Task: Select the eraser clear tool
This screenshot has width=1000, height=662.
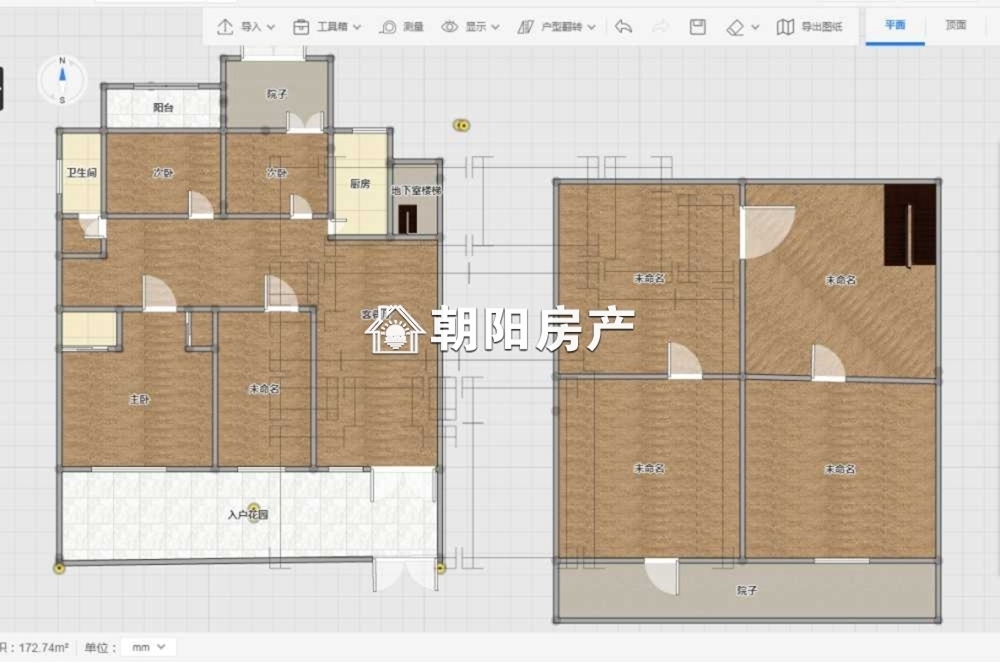Action: pyautogui.click(x=735, y=27)
